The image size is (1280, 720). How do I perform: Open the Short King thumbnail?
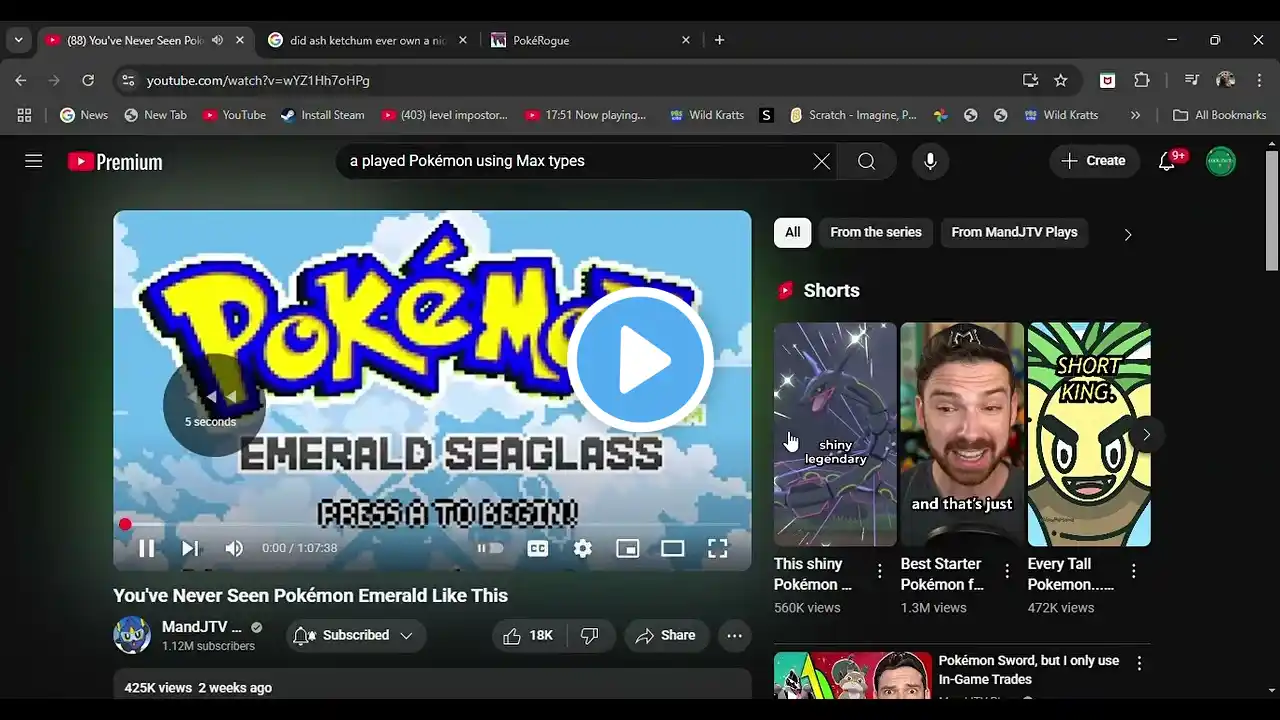point(1089,434)
